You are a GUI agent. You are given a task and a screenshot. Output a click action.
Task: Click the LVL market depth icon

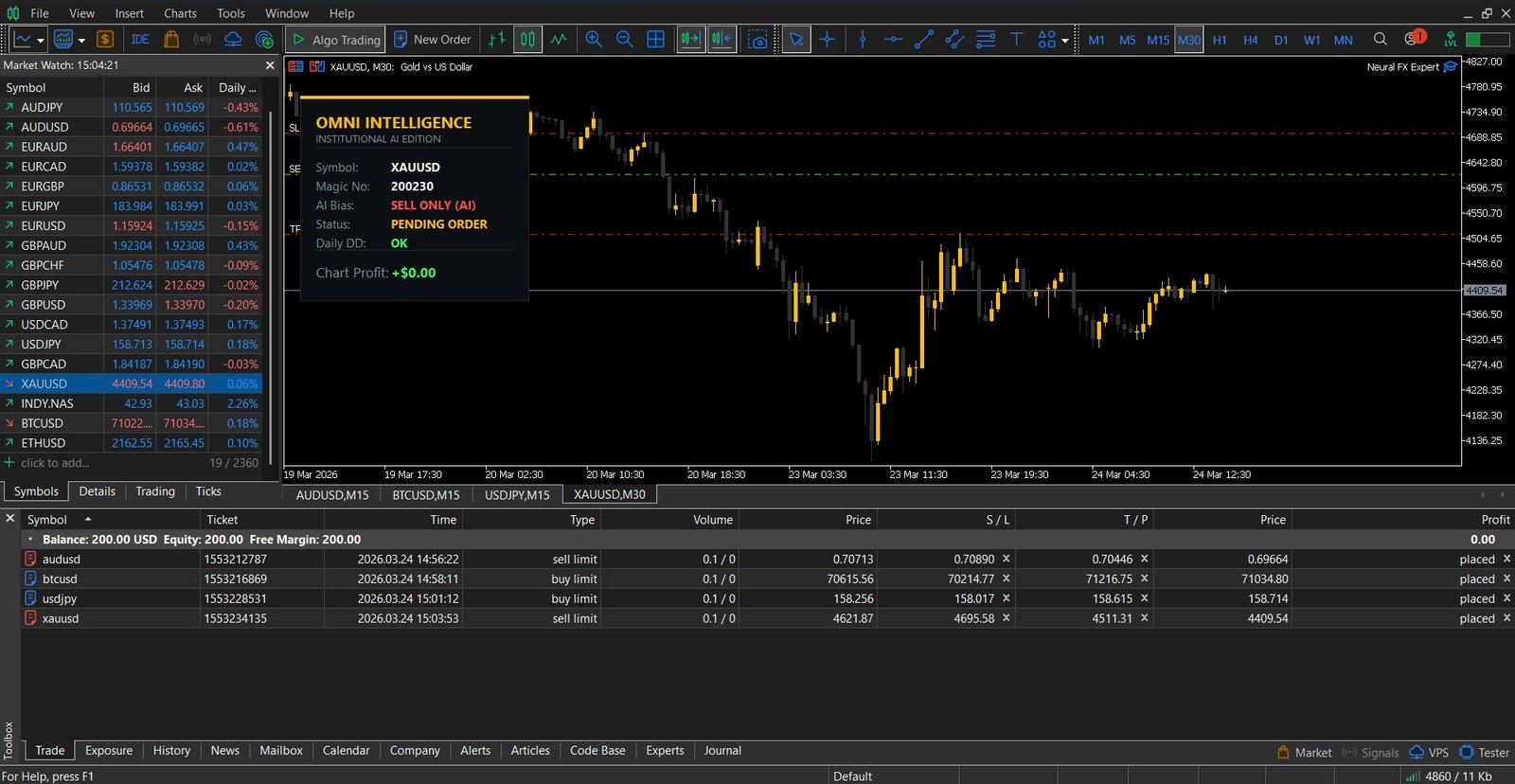click(x=1451, y=40)
